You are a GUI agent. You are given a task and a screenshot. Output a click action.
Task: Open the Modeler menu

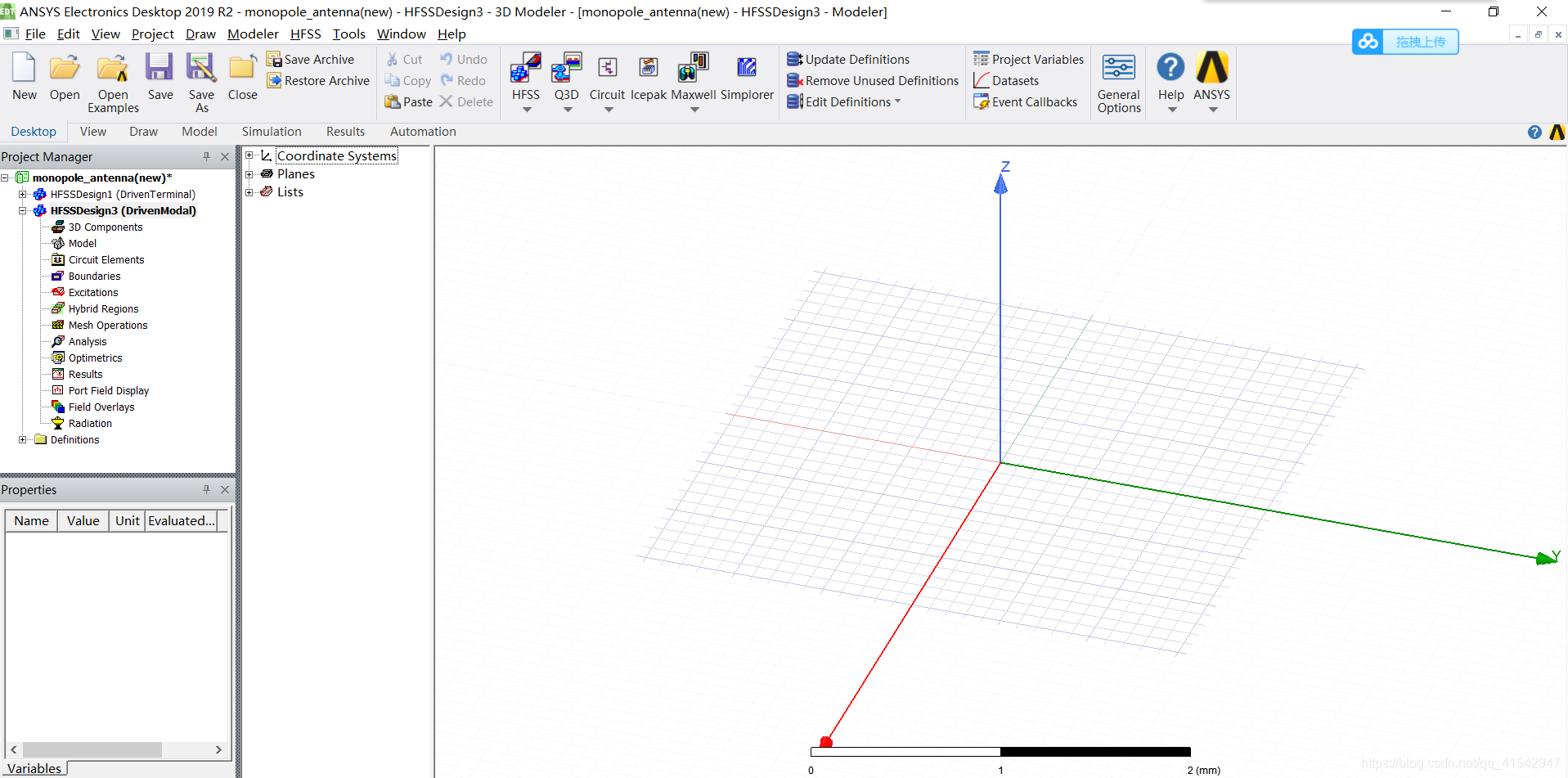click(x=253, y=34)
